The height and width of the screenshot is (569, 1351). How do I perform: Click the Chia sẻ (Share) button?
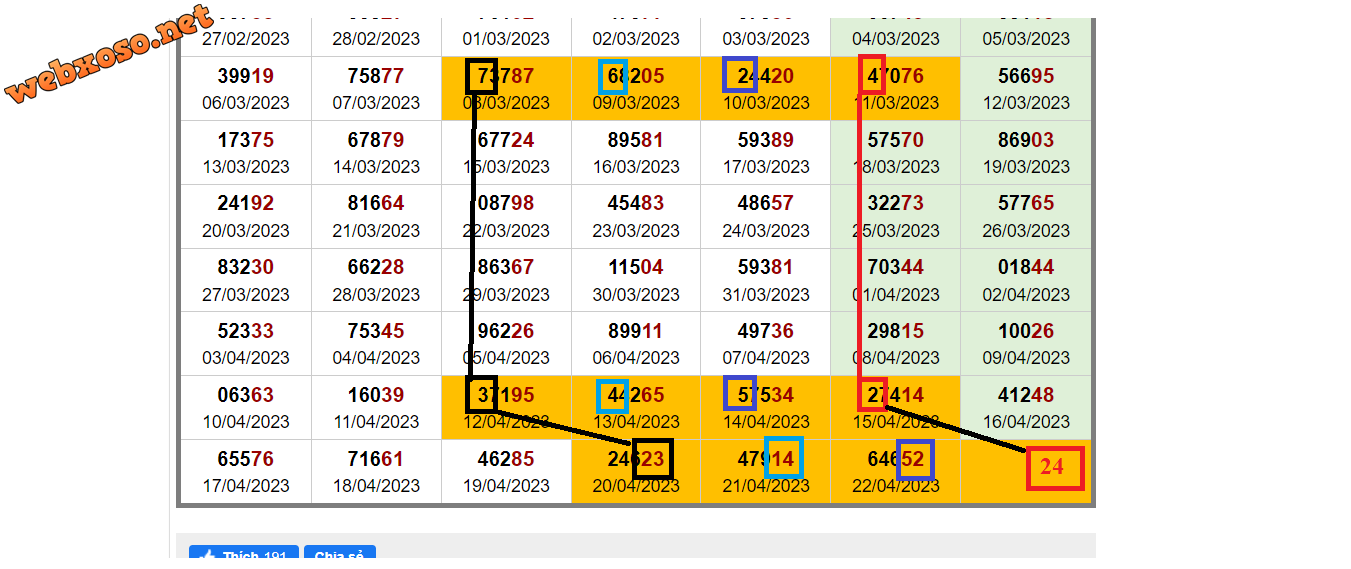click(x=339, y=557)
